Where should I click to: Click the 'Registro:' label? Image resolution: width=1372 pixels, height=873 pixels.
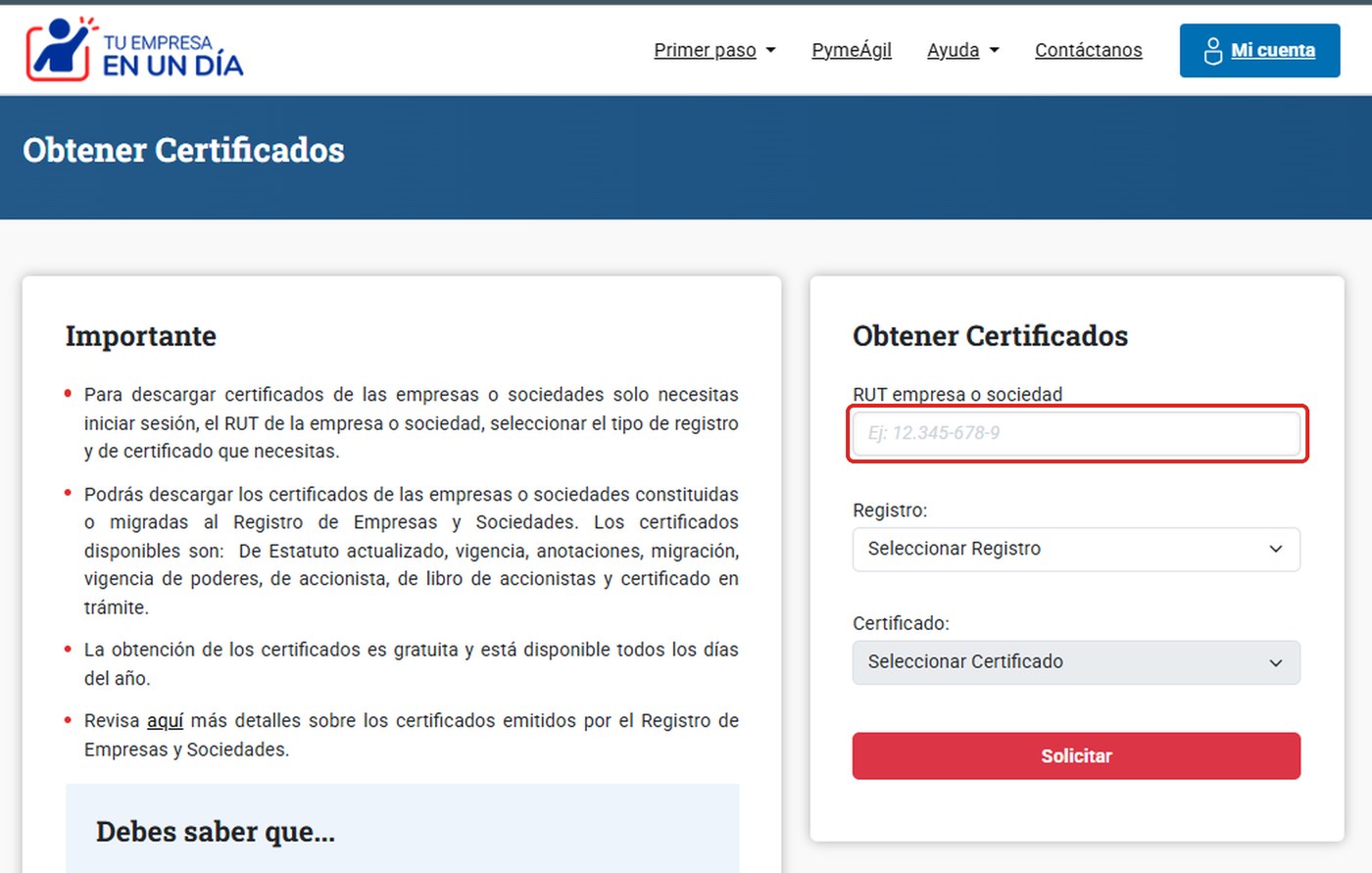coord(890,510)
